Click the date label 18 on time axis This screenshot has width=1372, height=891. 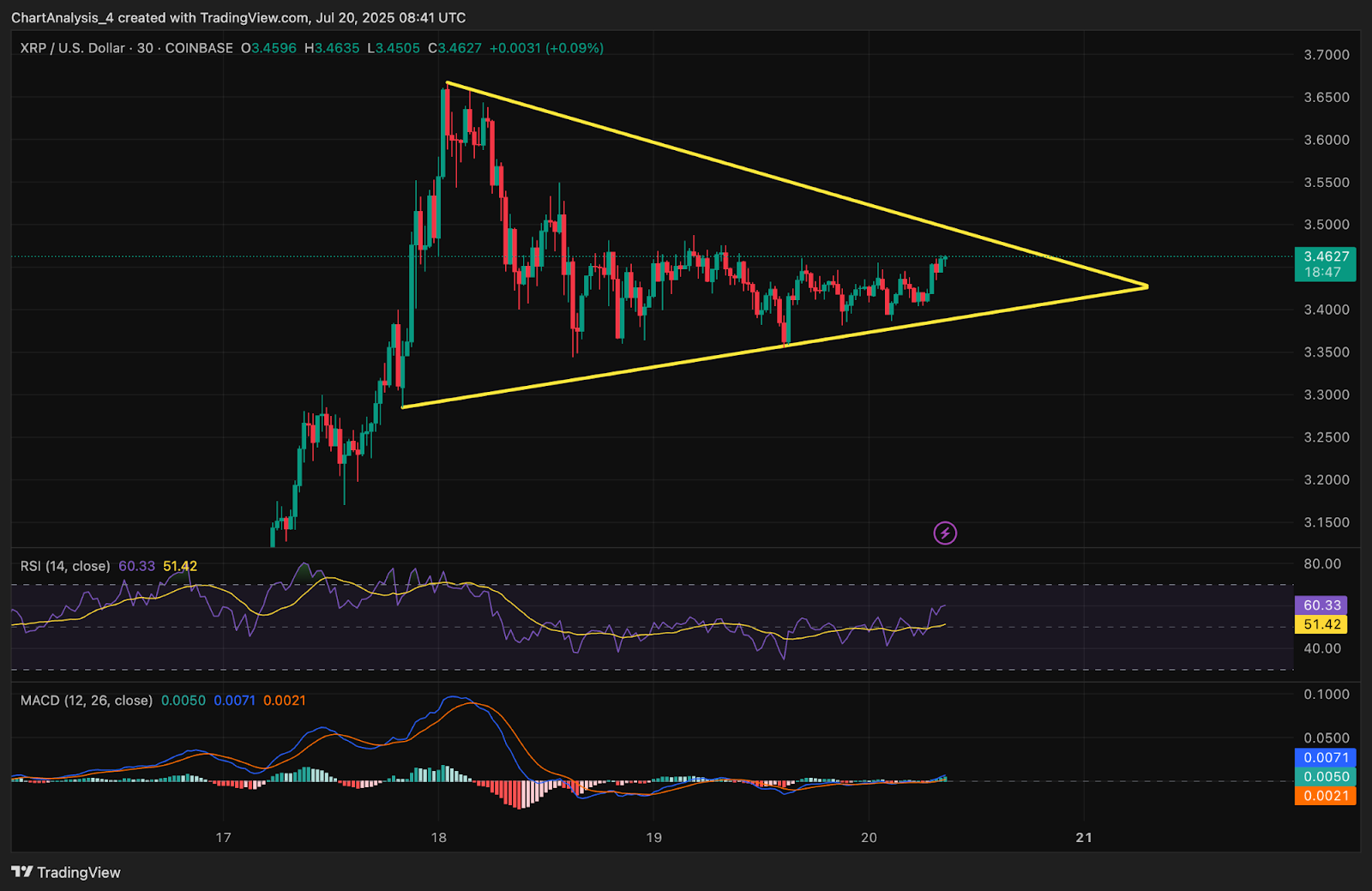439,838
